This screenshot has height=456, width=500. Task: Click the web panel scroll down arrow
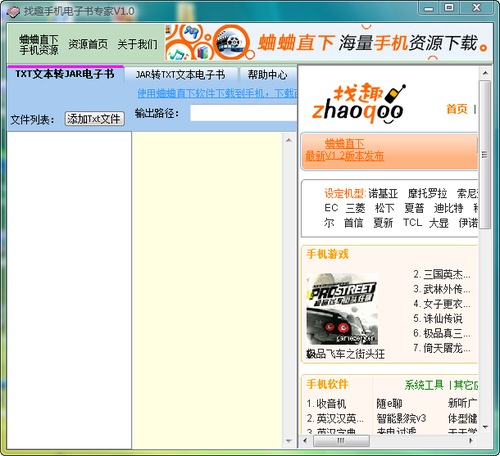click(x=485, y=427)
